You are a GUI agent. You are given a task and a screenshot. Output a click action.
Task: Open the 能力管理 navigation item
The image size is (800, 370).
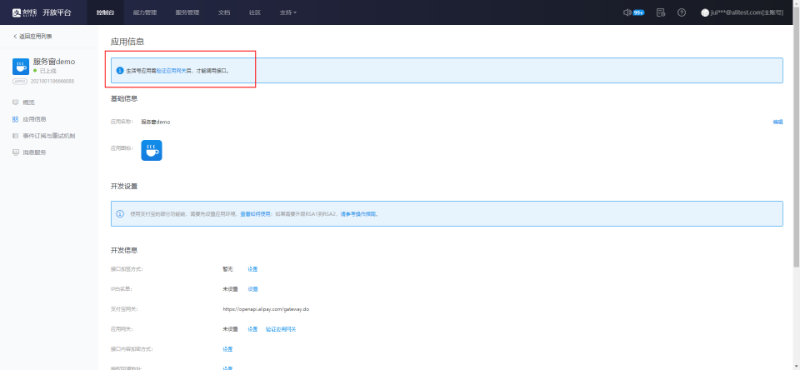(x=145, y=12)
